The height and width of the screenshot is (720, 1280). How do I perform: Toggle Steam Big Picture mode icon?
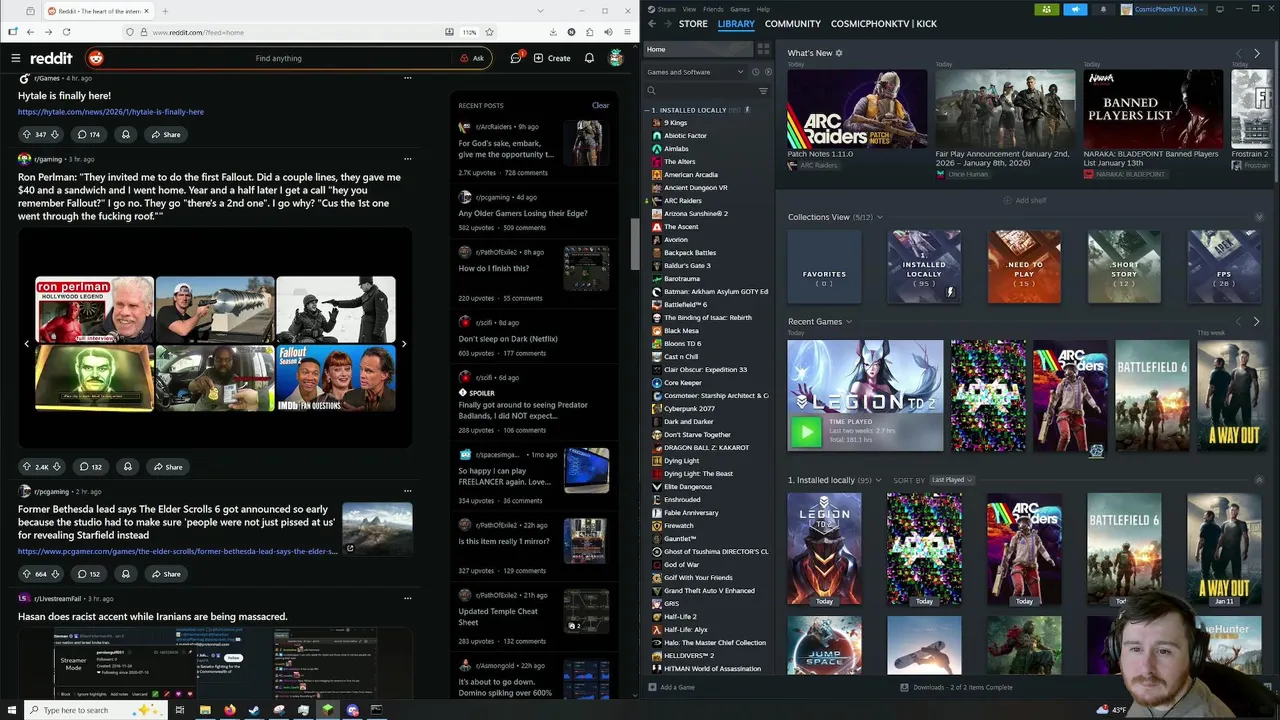[x=1219, y=9]
